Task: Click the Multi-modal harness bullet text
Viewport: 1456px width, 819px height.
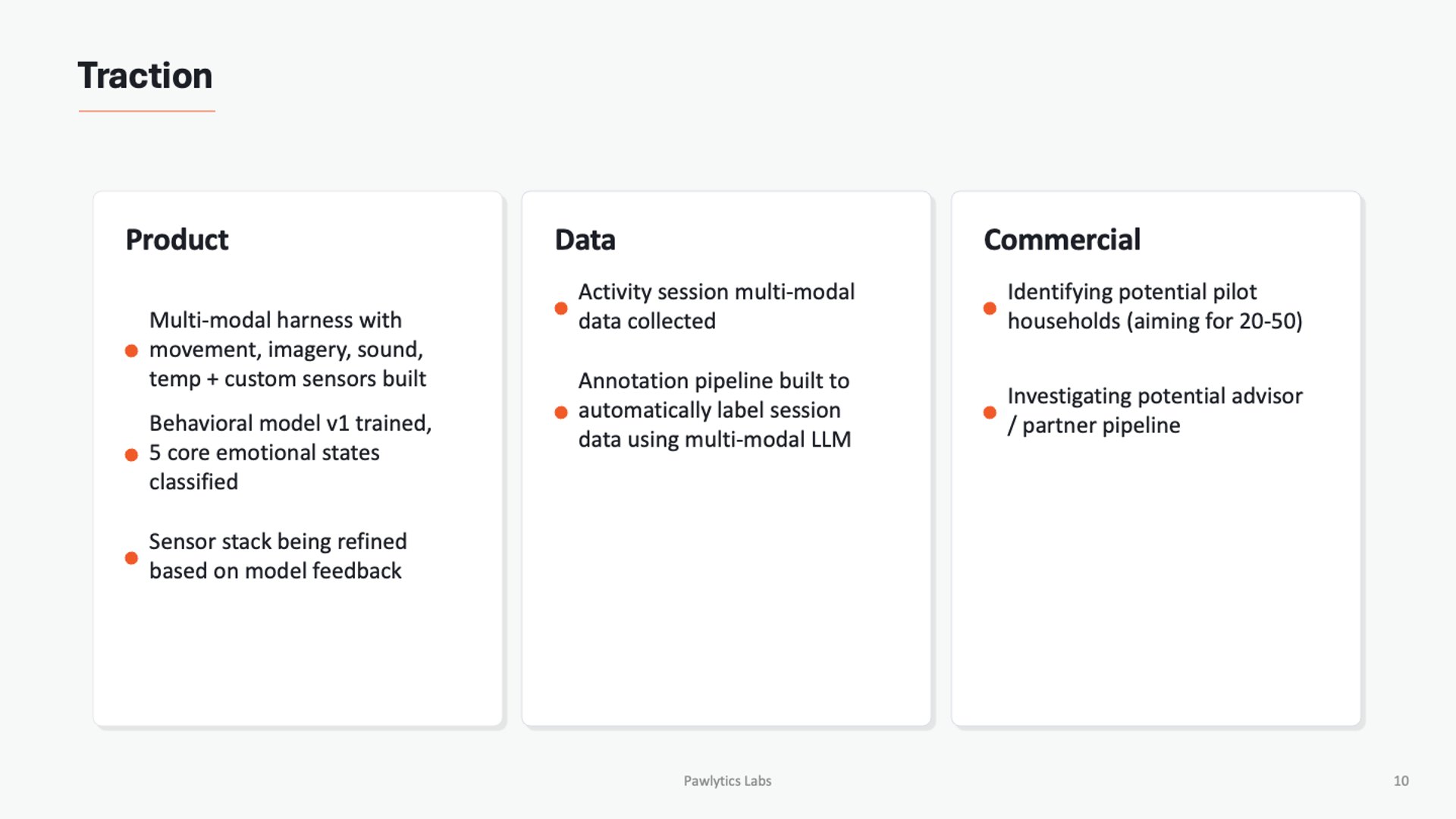Action: click(287, 350)
